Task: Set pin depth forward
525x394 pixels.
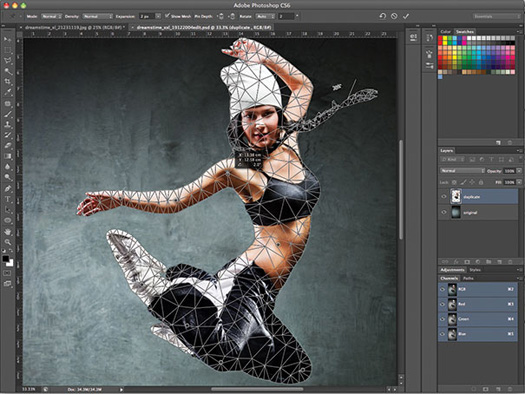Action: [221, 16]
